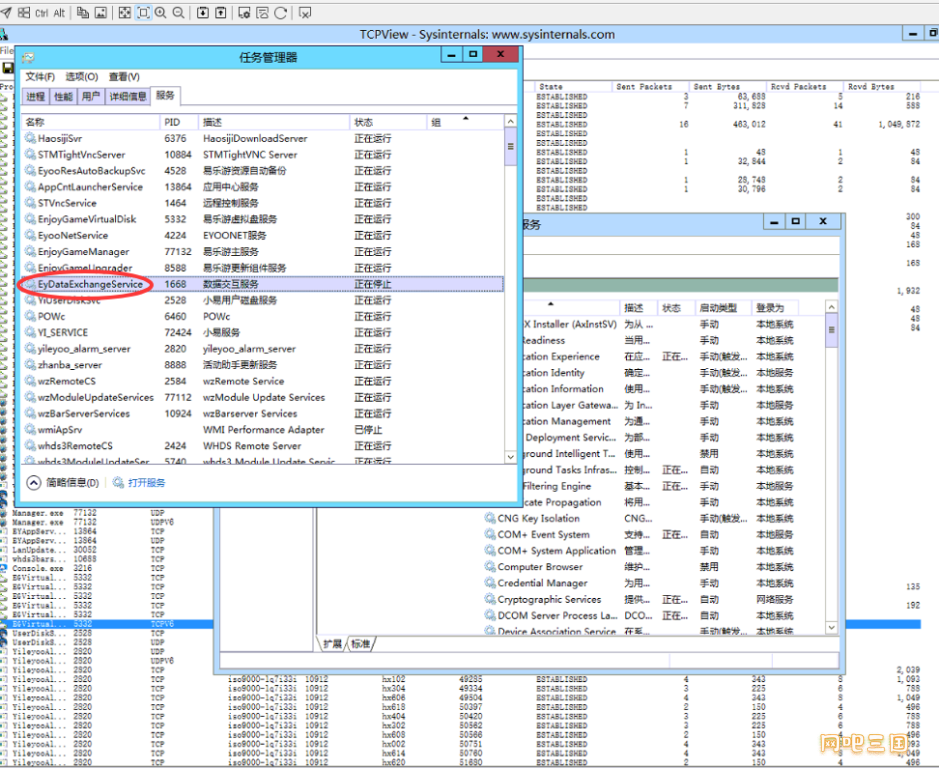Open the 文件(F) menu in Task Manager
This screenshot has width=939, height=768.
(x=40, y=77)
